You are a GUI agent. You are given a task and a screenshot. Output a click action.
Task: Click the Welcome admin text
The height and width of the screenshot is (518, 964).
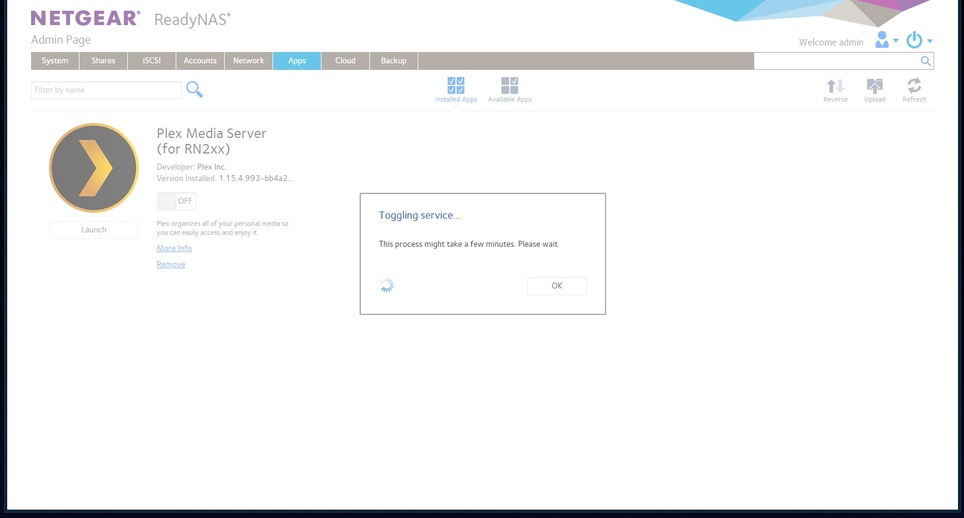click(831, 42)
